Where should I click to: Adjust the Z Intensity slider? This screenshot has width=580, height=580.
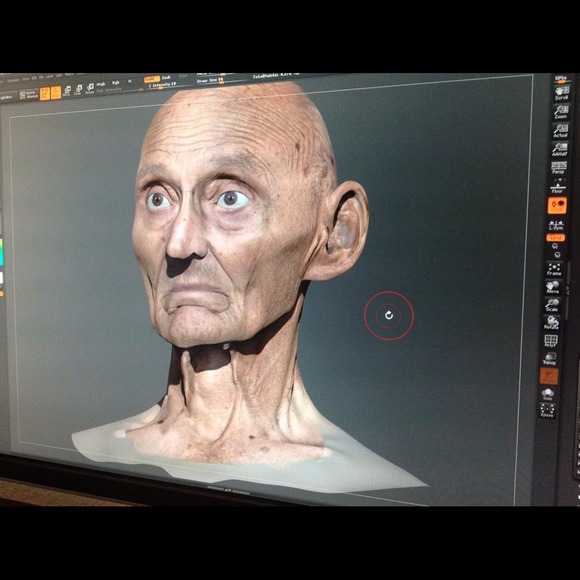pyautogui.click(x=162, y=85)
